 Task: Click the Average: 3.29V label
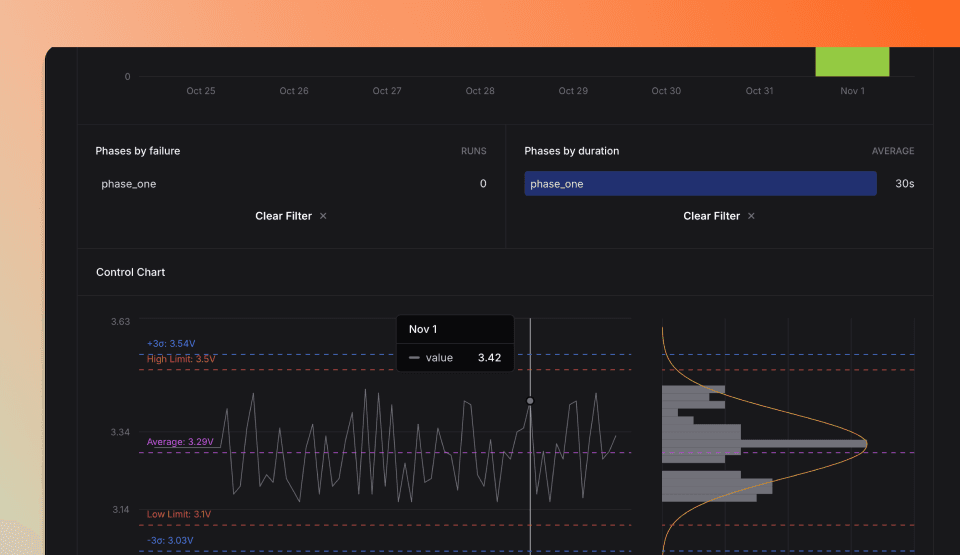180,442
